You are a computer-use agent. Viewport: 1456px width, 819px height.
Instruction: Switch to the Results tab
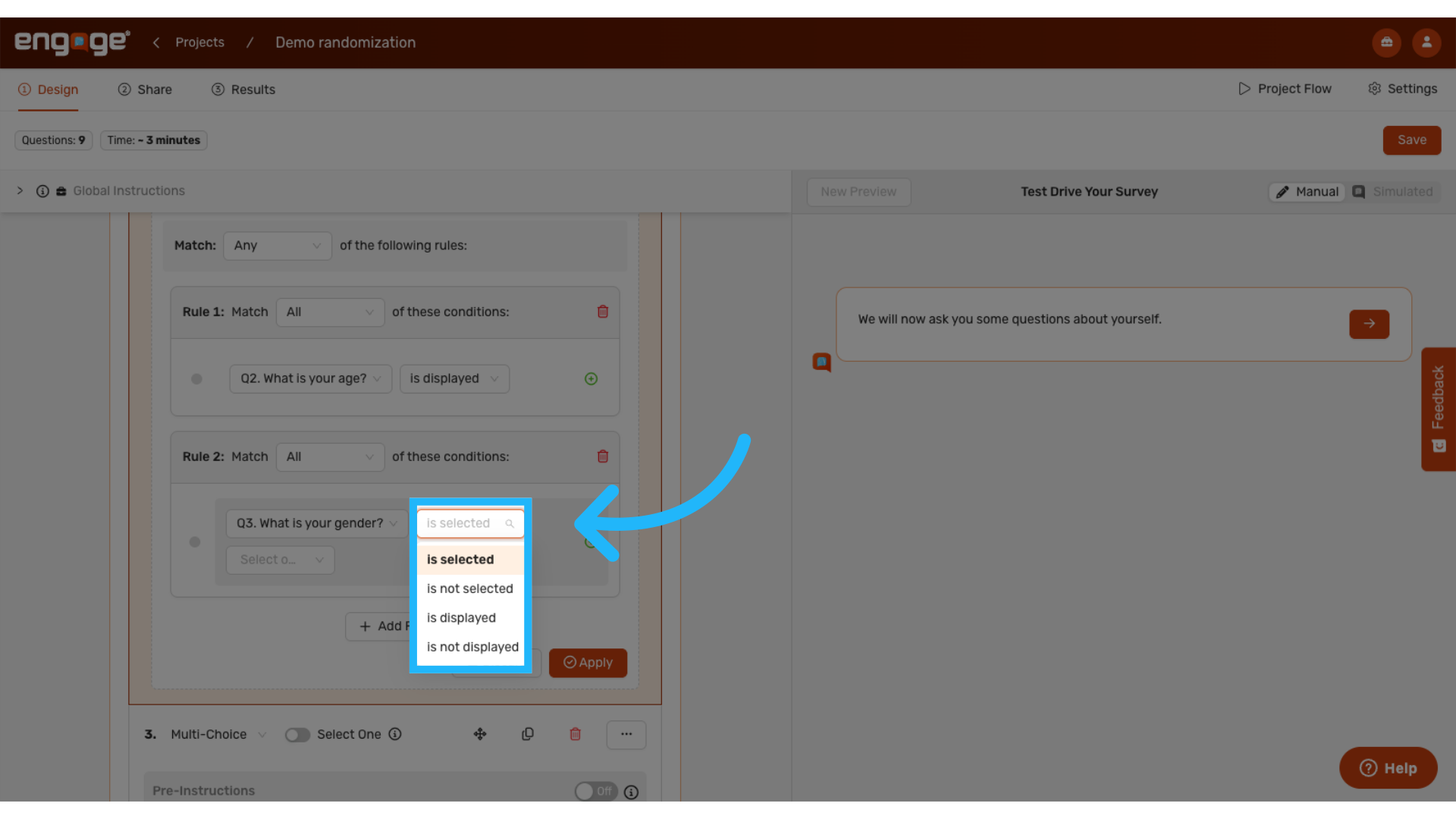pos(243,89)
